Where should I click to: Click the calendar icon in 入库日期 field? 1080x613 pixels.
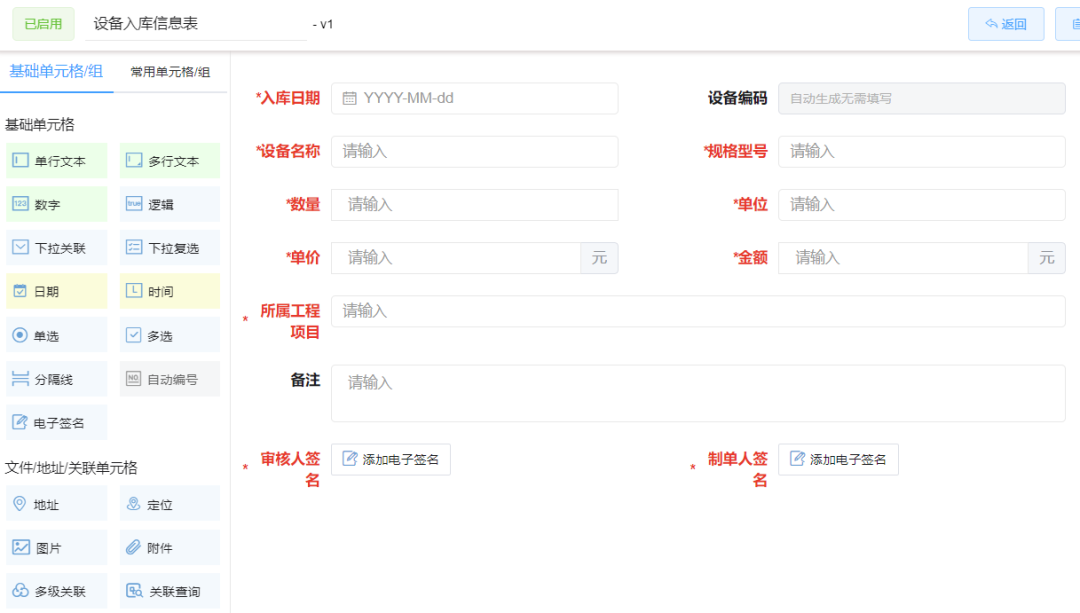[x=349, y=98]
